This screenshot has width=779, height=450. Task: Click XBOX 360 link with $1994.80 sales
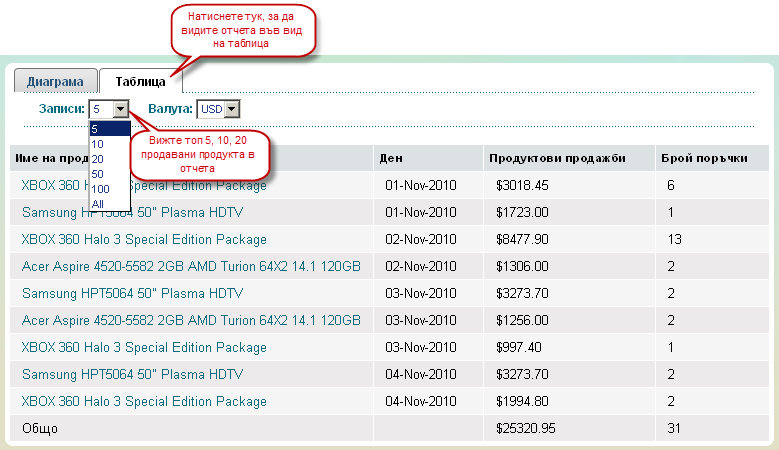pos(144,402)
